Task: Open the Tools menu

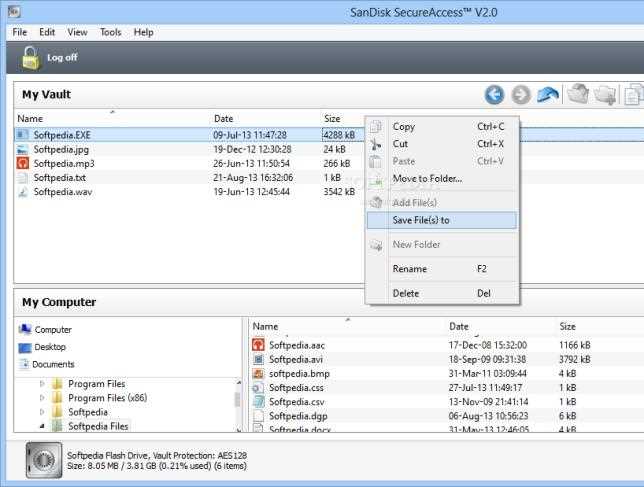Action: point(110,32)
